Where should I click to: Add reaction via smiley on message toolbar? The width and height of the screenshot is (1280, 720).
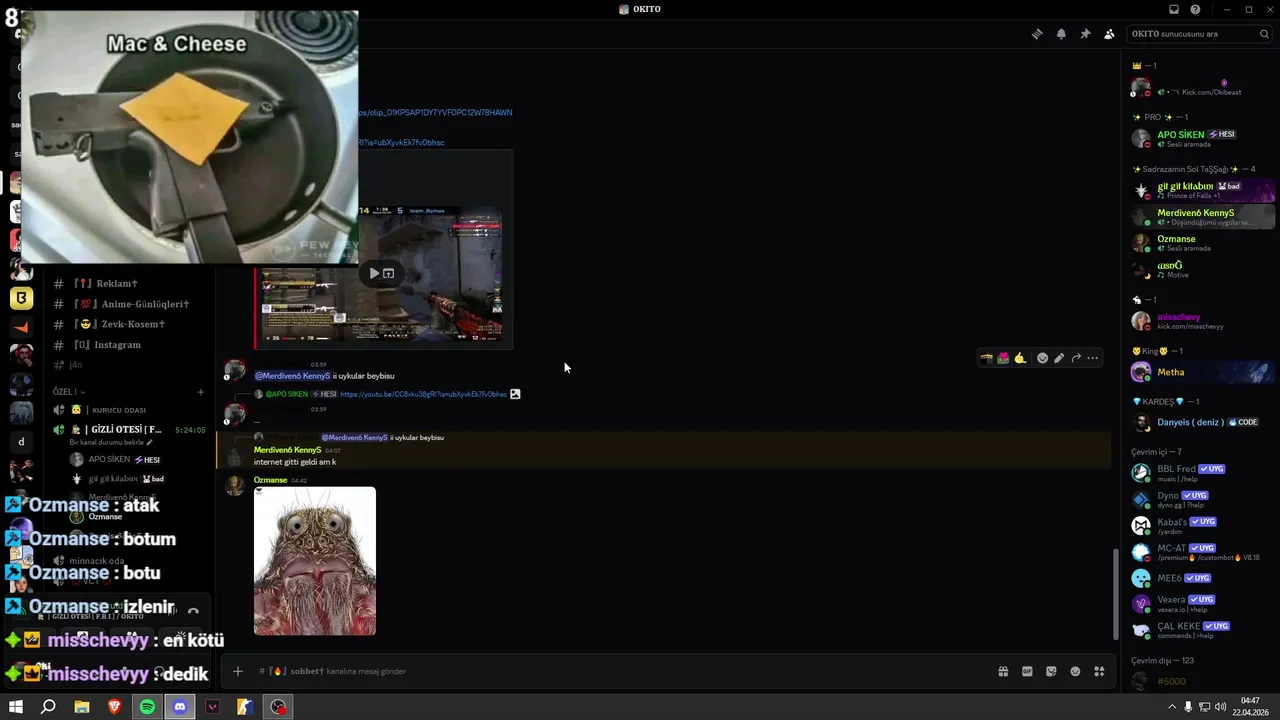pyautogui.click(x=1042, y=358)
